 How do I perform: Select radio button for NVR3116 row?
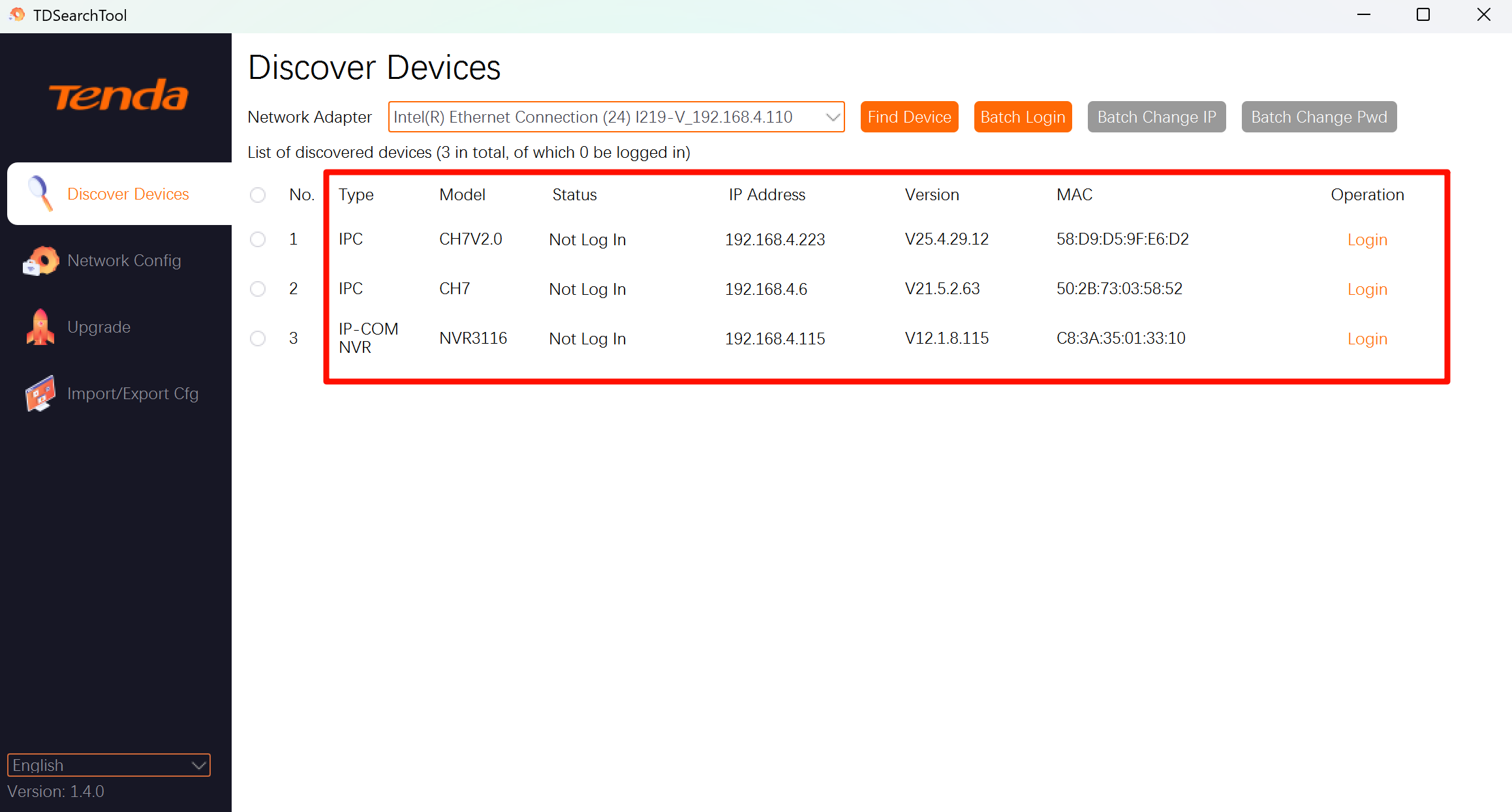click(x=258, y=338)
